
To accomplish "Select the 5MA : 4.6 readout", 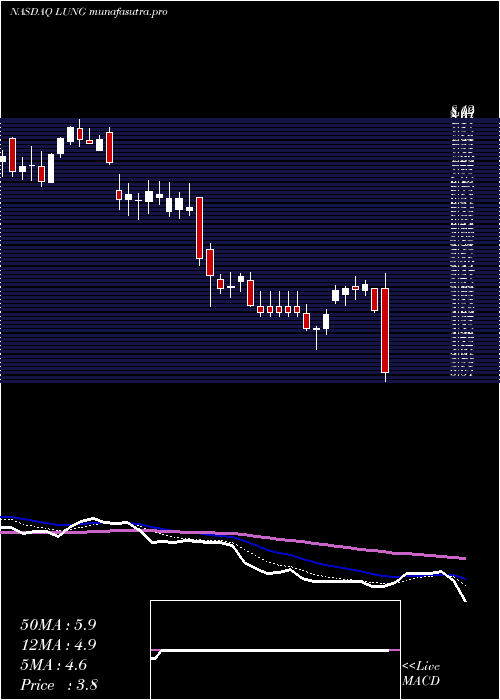I will click(54, 665).
